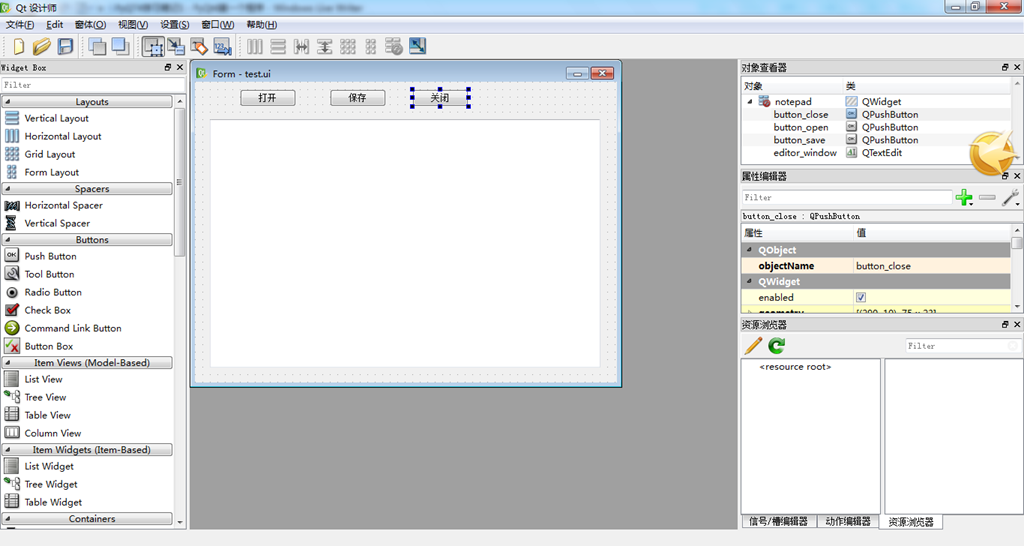The width and height of the screenshot is (1024, 546).
Task: Collapse the Layouts category header
Action: click(x=88, y=102)
